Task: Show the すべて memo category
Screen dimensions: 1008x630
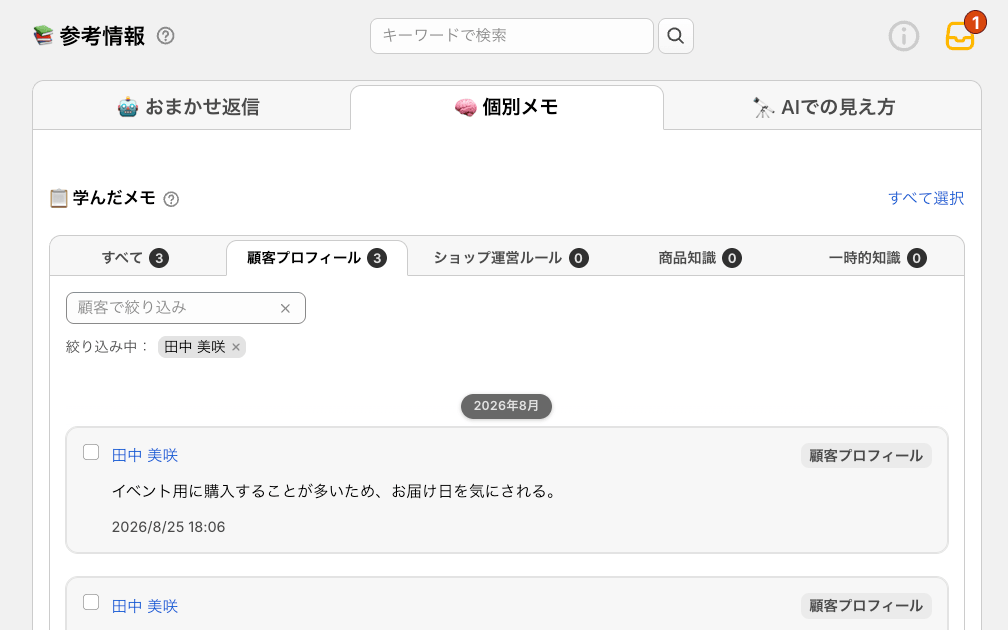Action: [136, 258]
